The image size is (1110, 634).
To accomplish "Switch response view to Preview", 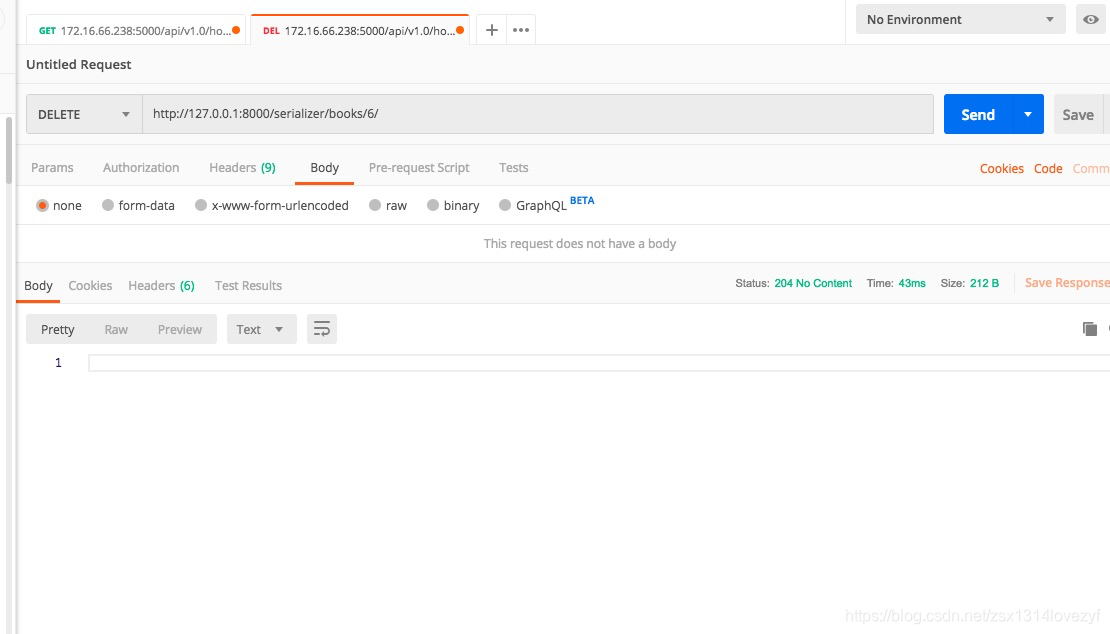I will tap(180, 329).
